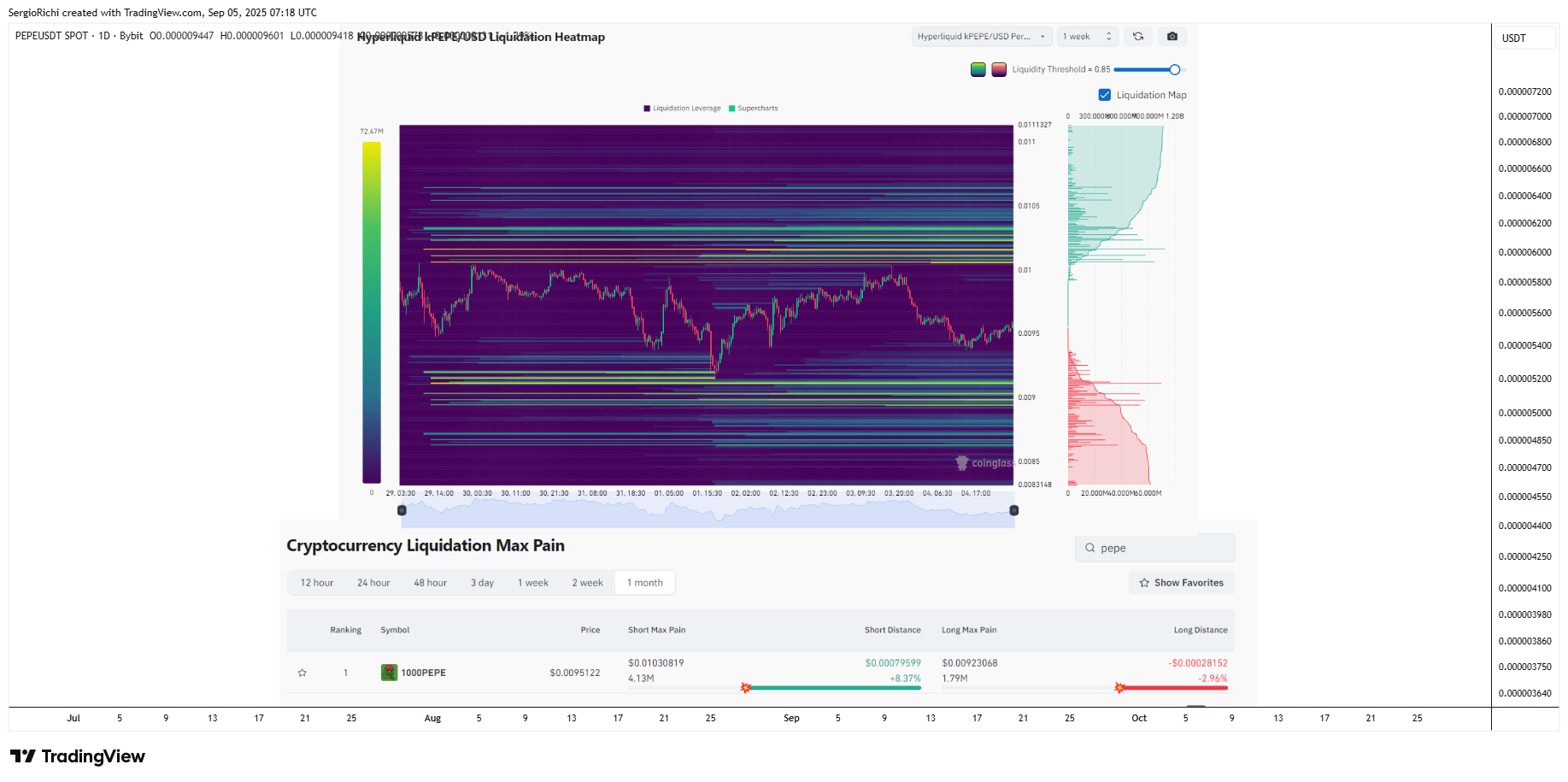Click the short max pain burst marker

[746, 688]
